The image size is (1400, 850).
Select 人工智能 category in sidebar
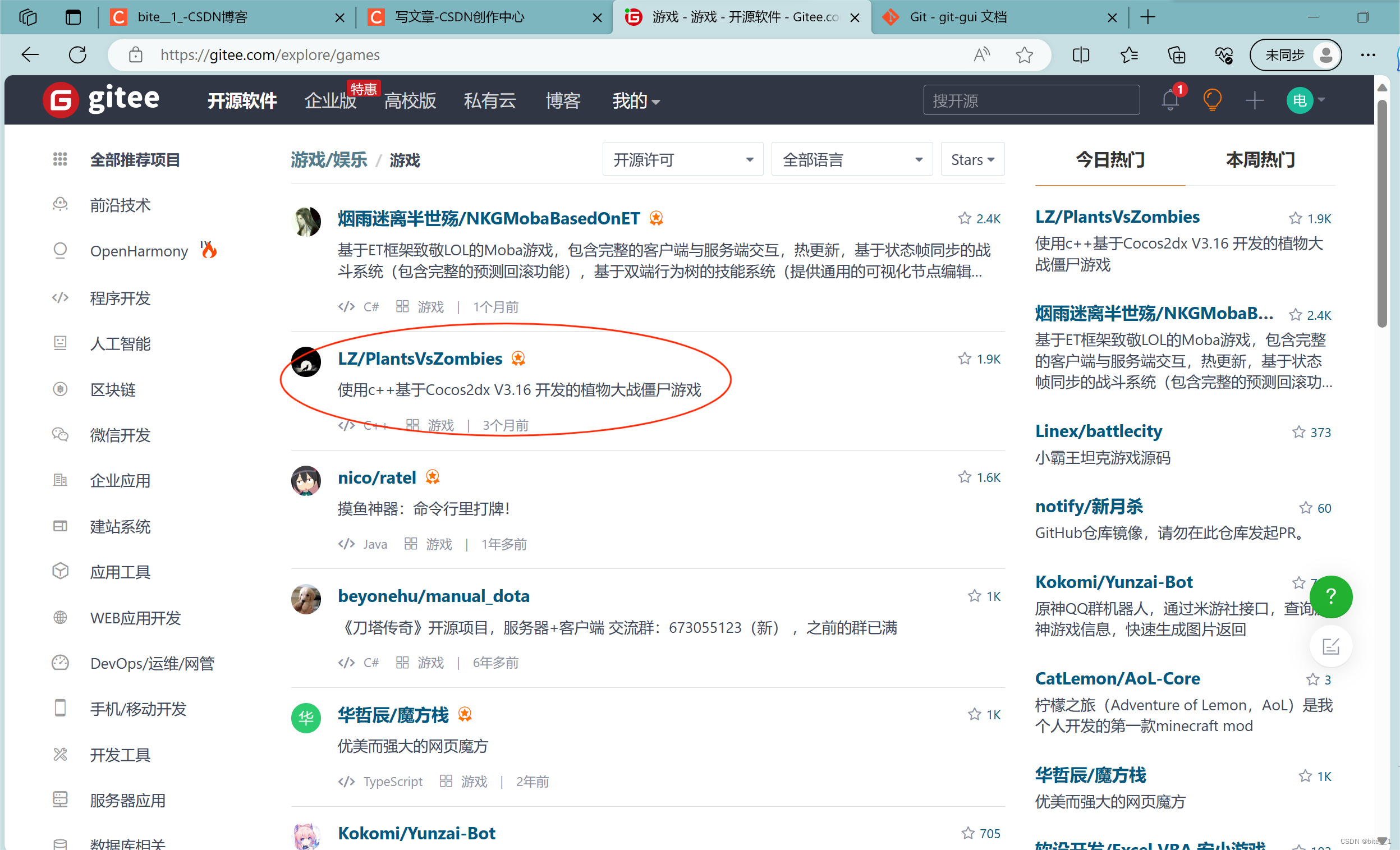click(120, 343)
